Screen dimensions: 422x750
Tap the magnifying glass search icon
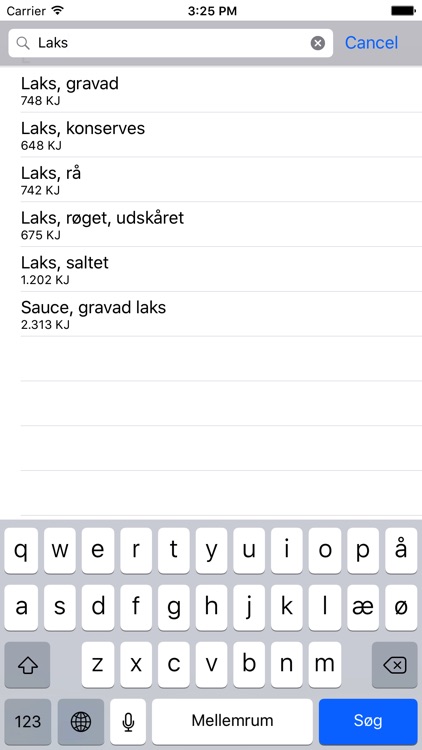coord(22,43)
